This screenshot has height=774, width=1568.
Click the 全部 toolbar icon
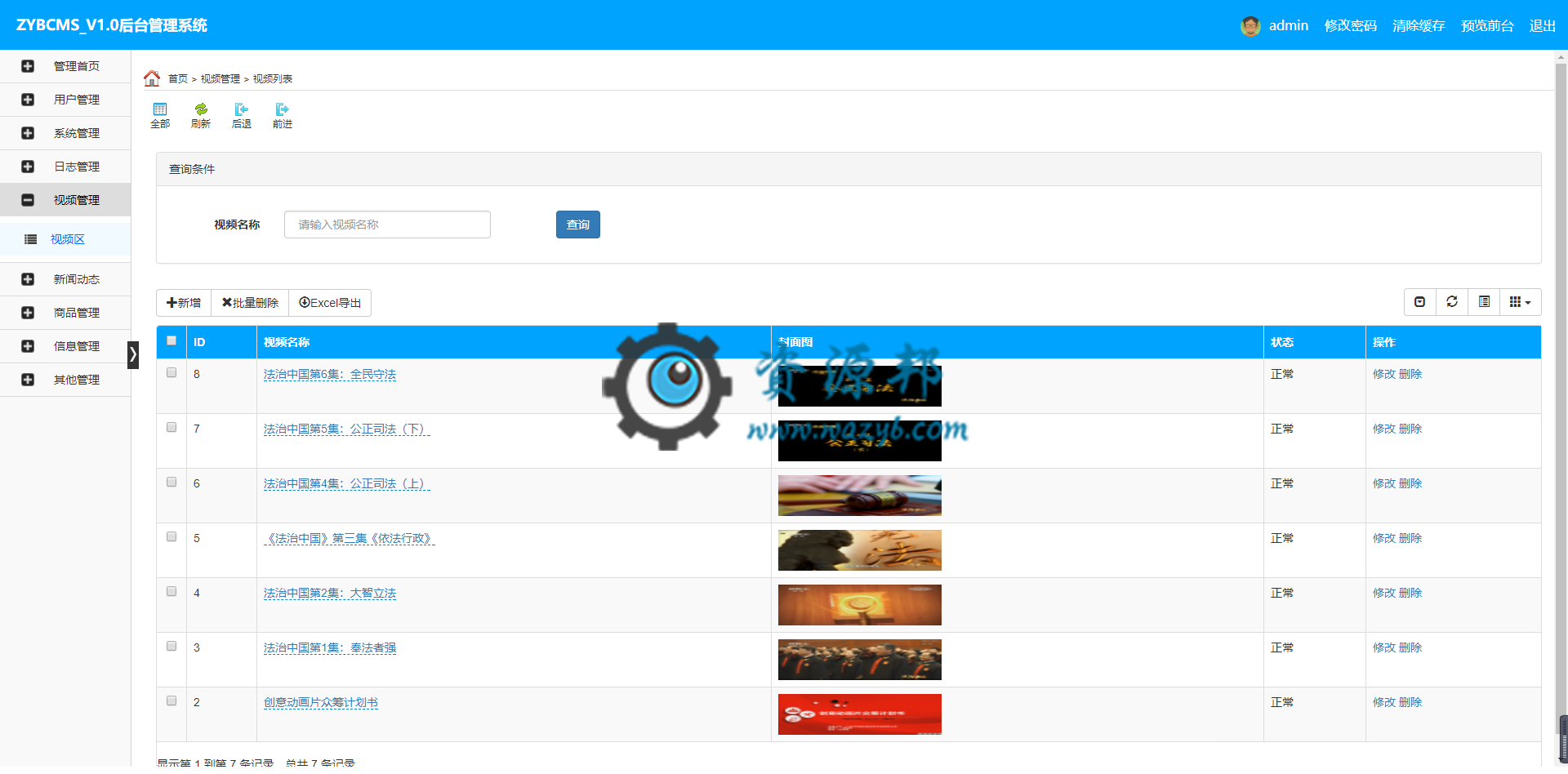160,116
